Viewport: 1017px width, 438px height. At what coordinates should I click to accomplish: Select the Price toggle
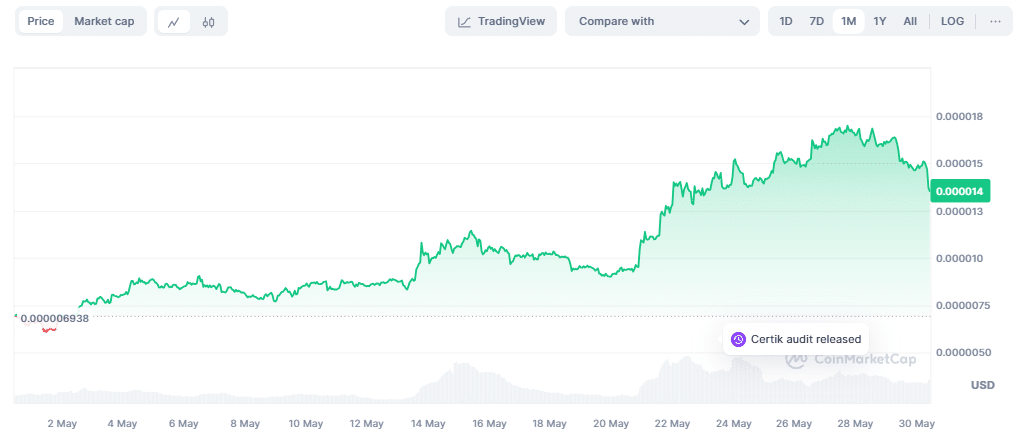coord(41,21)
